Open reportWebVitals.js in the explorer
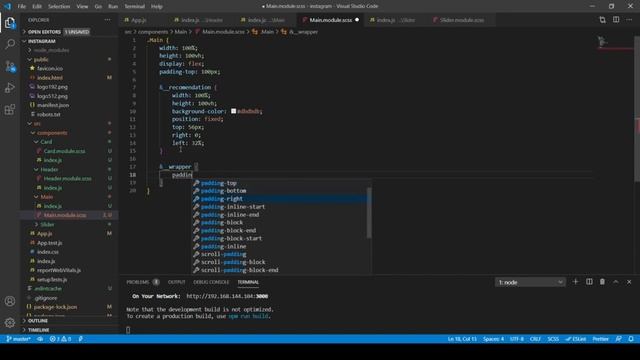Viewport: 640px width, 360px height. pyautogui.click(x=59, y=270)
